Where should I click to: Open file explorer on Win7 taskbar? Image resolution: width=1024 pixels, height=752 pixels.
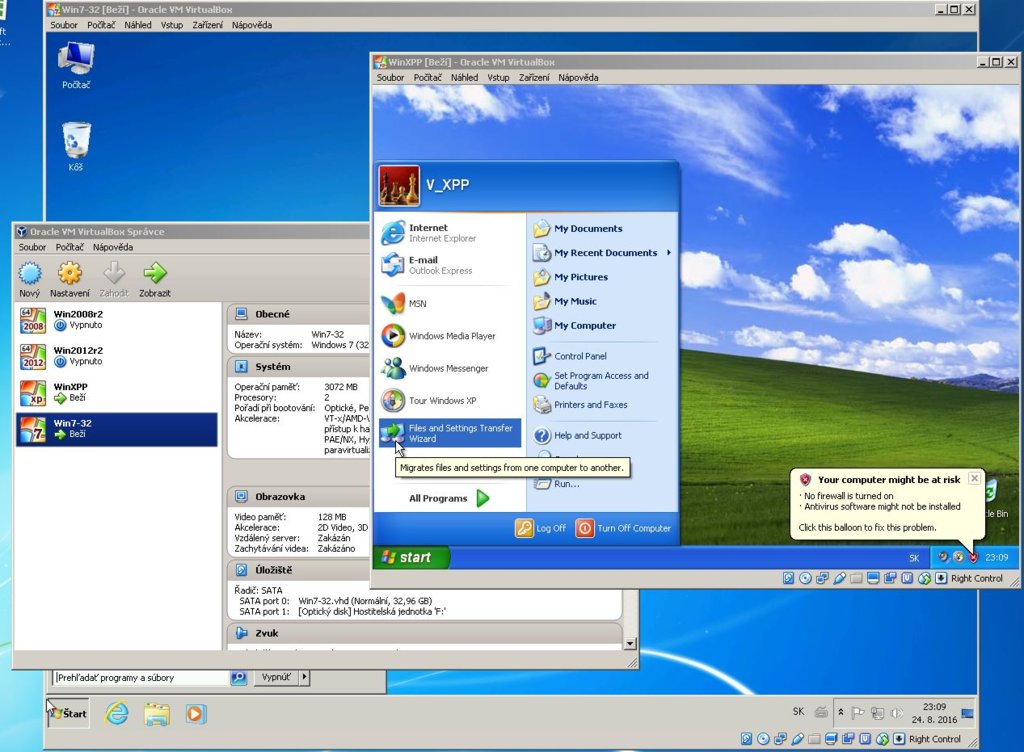(x=157, y=713)
